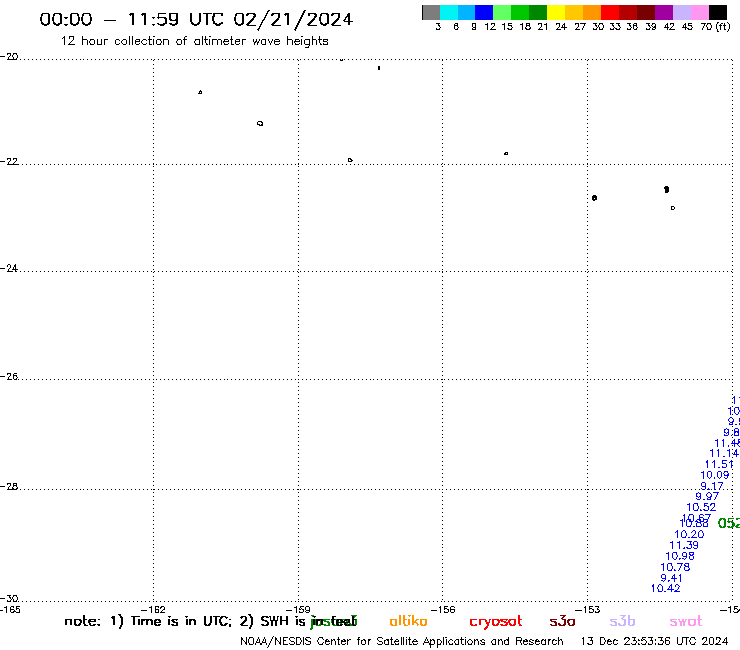
Task: Pick the -153 longitude axis label
Action: coord(588,609)
